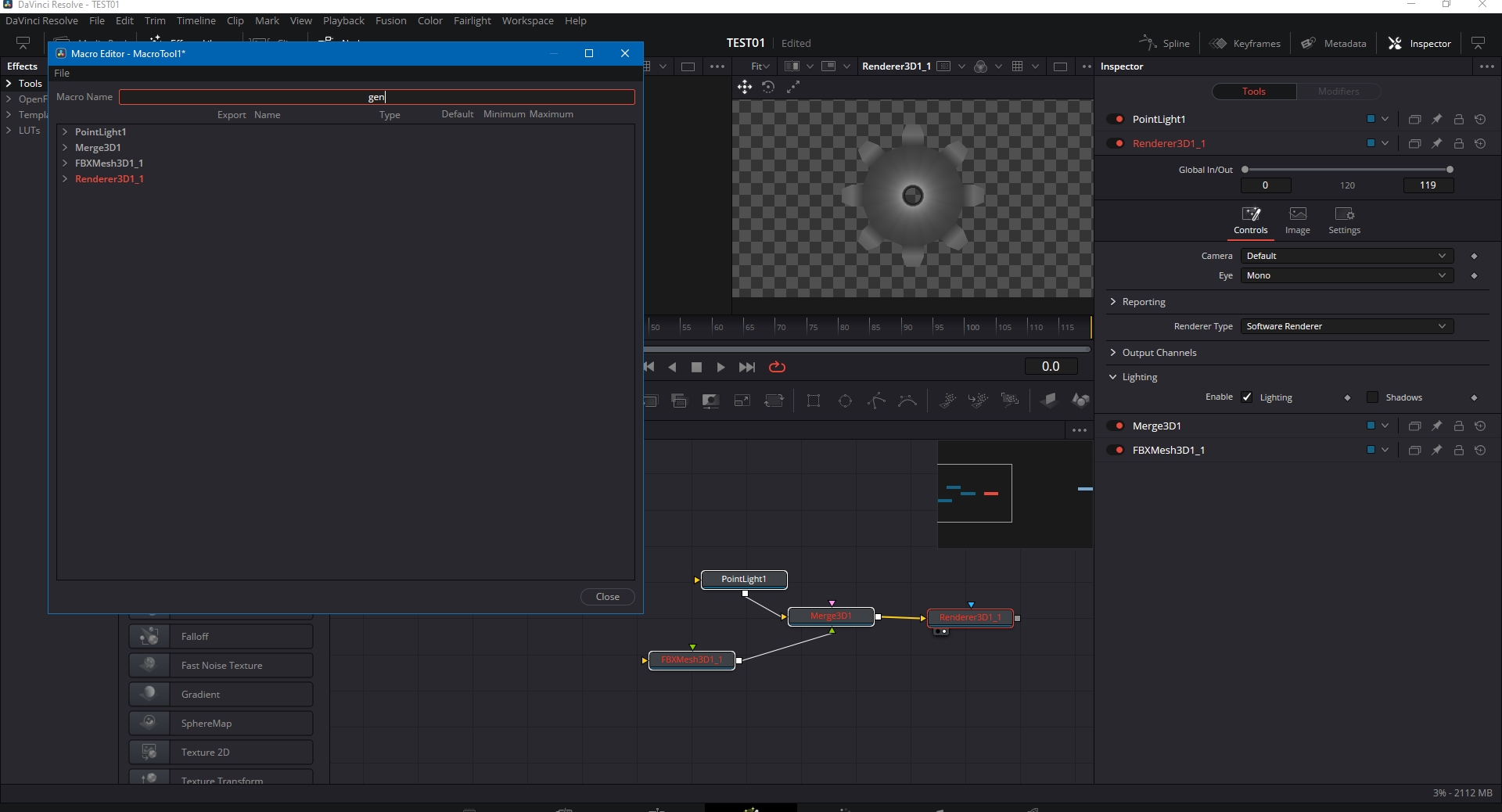Select the scale tool above the viewer
This screenshot has width=1502, height=812.
tap(792, 88)
